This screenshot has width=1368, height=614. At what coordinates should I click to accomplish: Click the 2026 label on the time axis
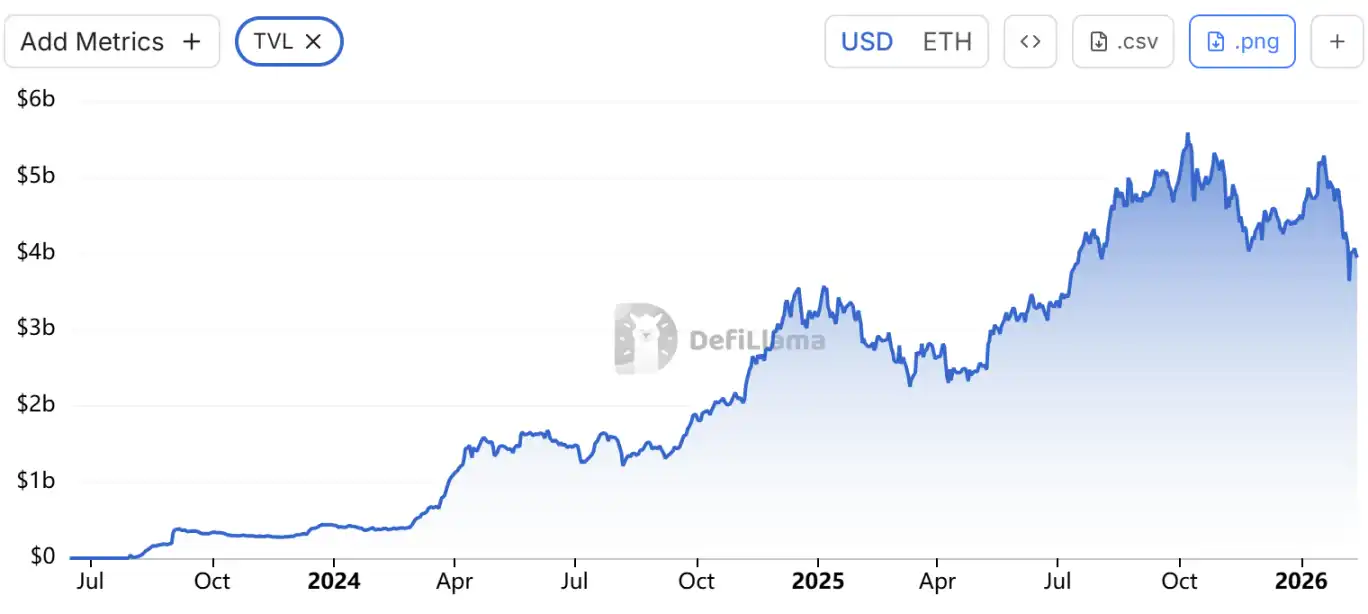coord(1303,580)
